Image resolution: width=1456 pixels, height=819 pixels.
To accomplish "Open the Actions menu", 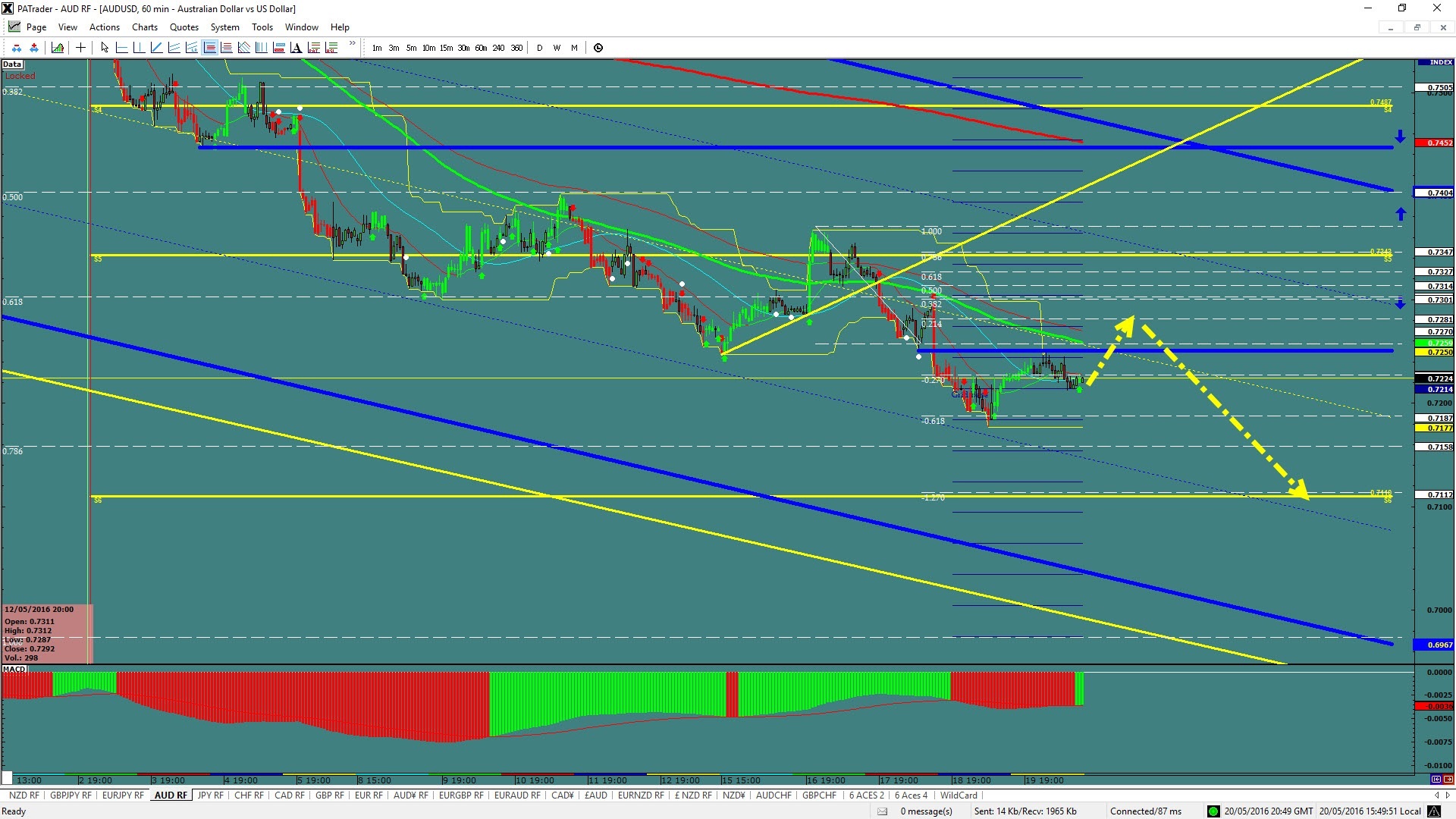I will point(105,27).
